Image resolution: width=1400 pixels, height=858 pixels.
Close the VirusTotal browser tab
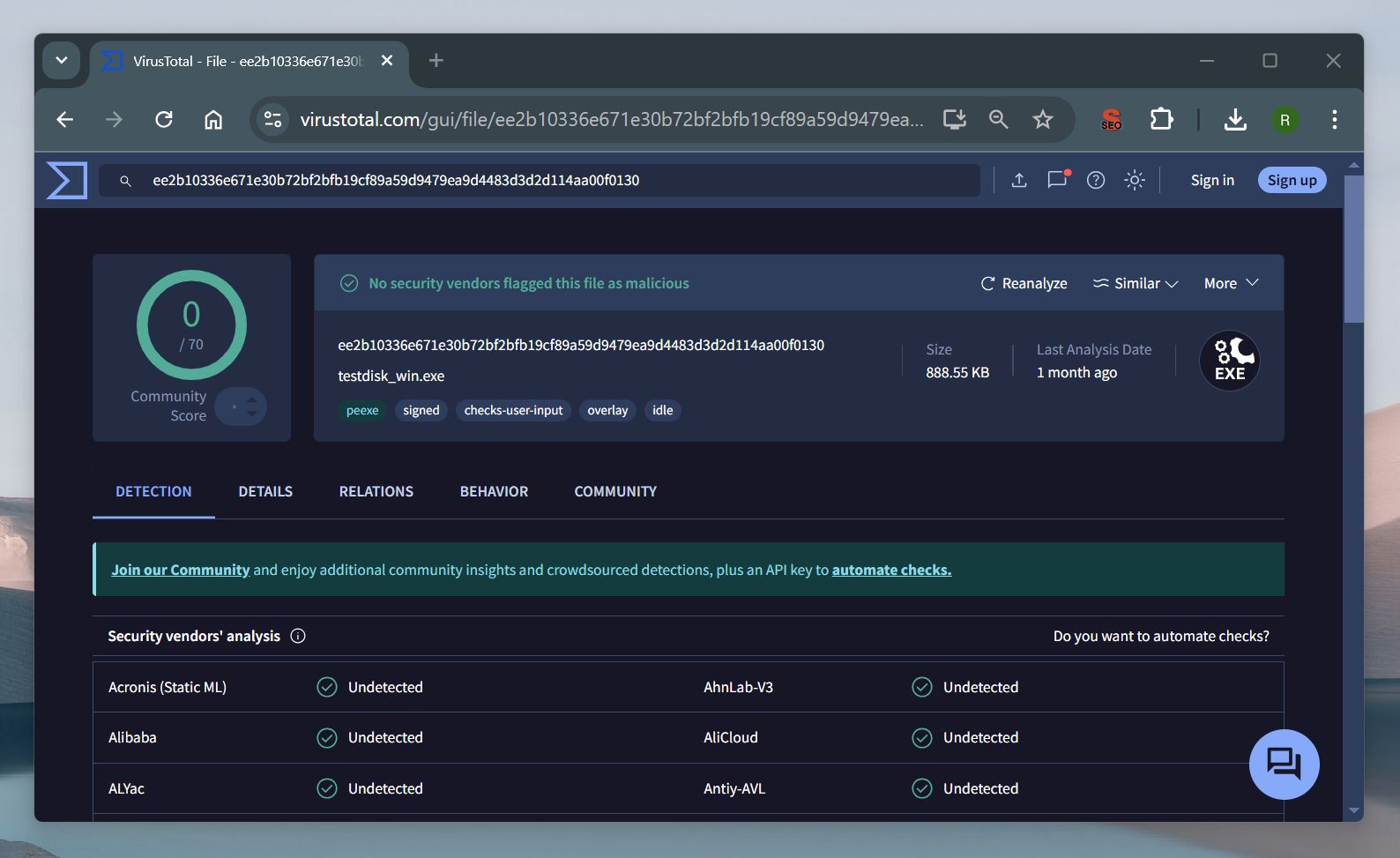[387, 61]
